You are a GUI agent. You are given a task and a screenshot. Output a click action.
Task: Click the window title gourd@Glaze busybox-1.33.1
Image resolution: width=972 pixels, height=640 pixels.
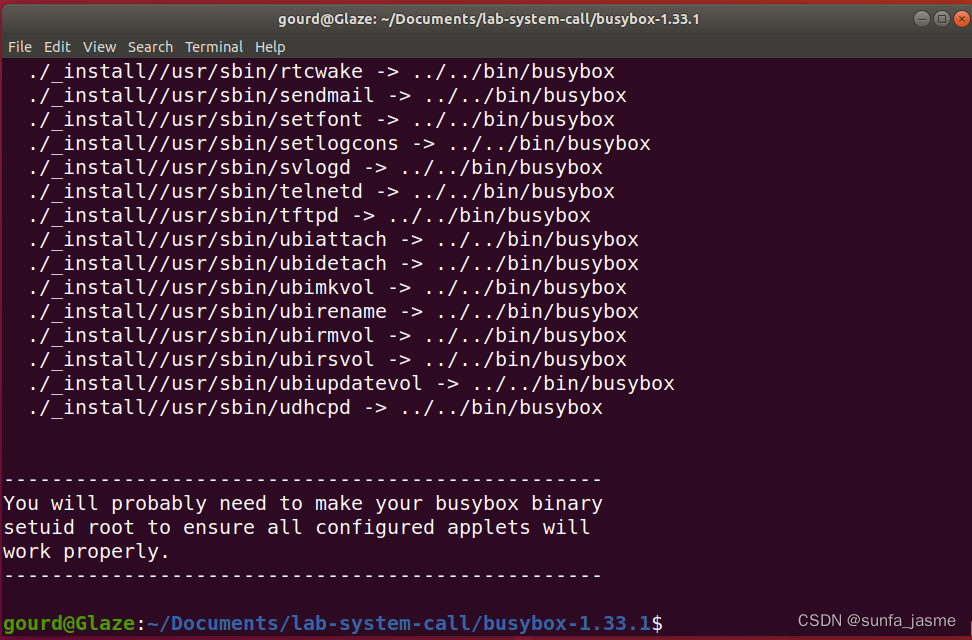click(488, 19)
